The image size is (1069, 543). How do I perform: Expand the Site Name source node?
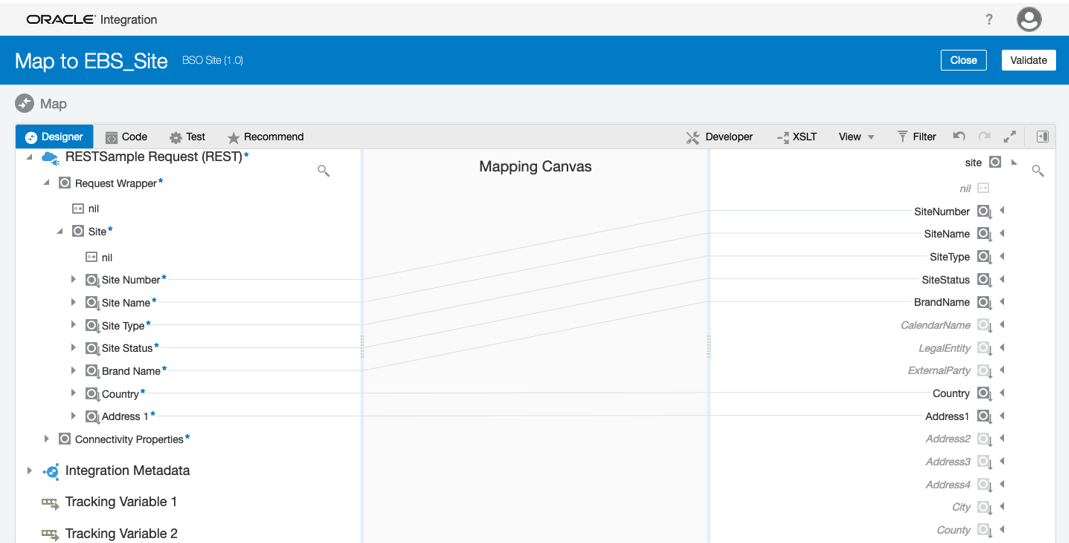pos(73,302)
